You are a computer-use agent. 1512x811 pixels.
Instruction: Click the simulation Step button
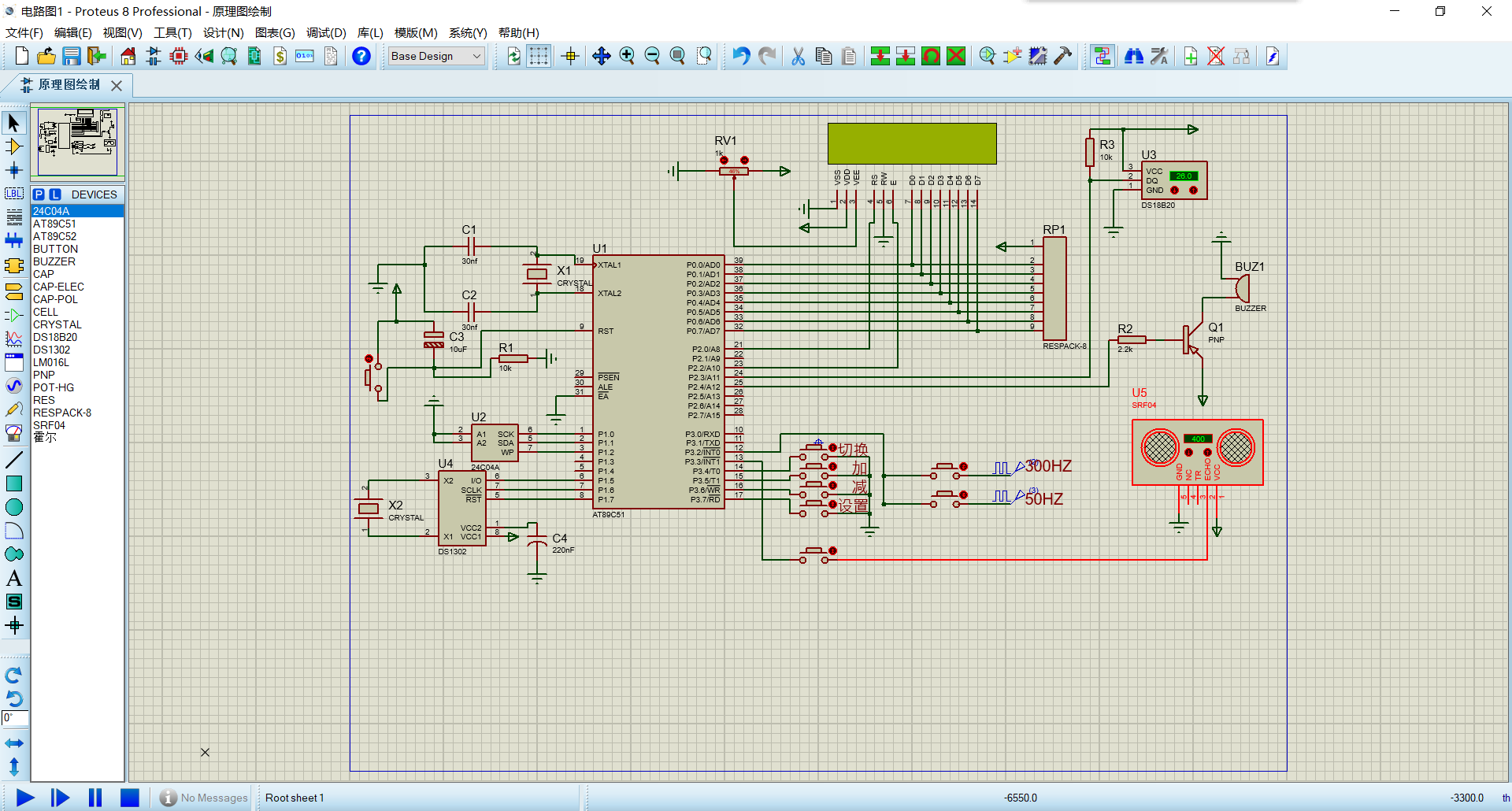click(x=60, y=798)
